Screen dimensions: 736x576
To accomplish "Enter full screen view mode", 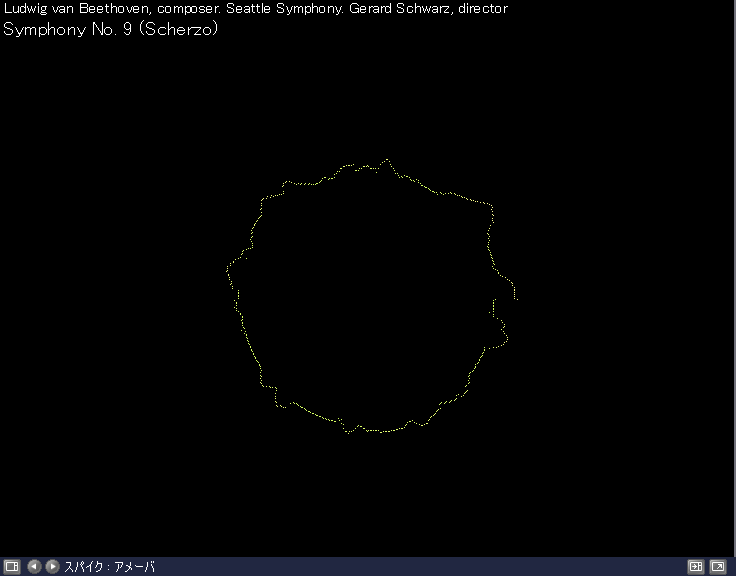I will (x=718, y=567).
